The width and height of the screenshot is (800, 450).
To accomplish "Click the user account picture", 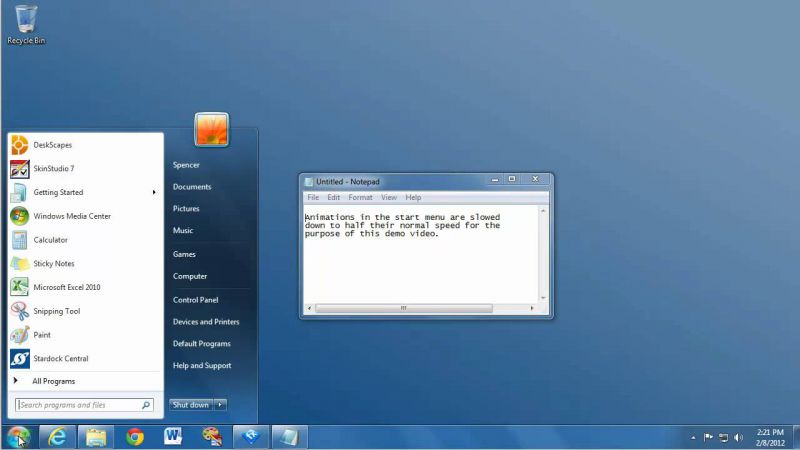I will pos(211,130).
